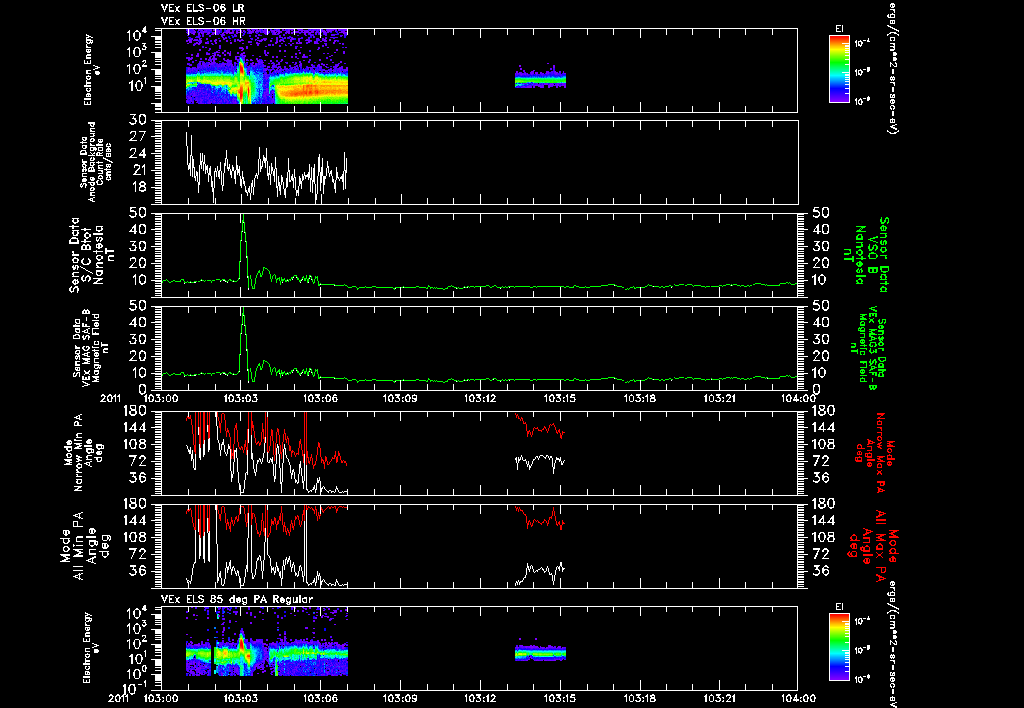Click the magnetic field spike peak in Btot panel
The image size is (1024, 708).
tap(243, 218)
